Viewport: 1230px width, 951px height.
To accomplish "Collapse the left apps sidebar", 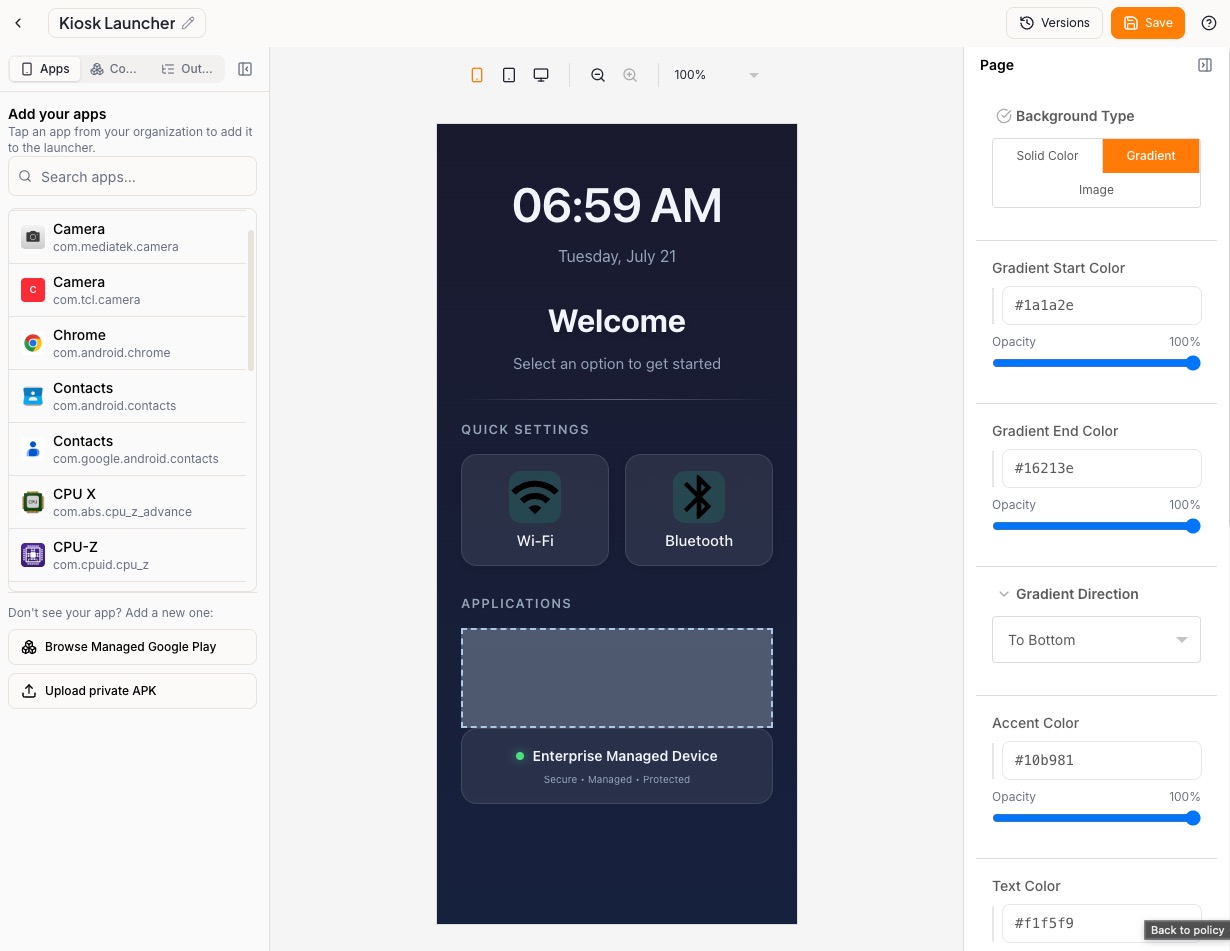I will tap(245, 69).
